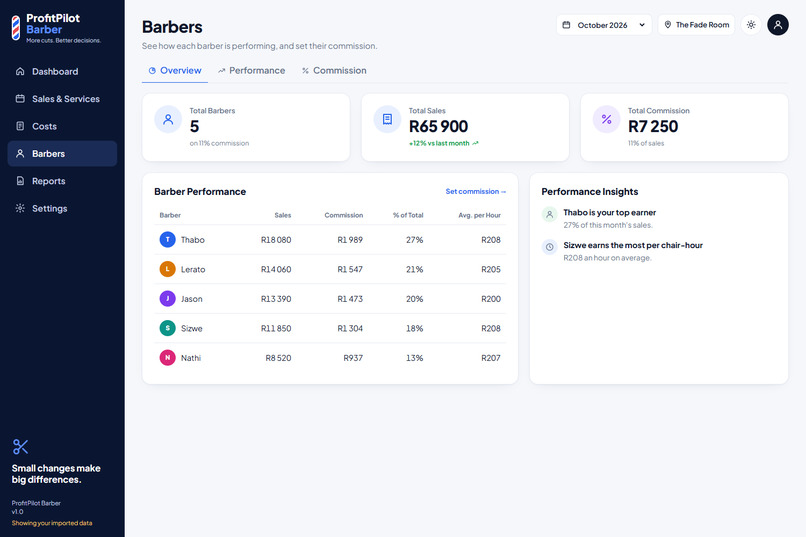806x537 pixels.
Task: Open The Fade Room location selector
Action: pos(697,25)
